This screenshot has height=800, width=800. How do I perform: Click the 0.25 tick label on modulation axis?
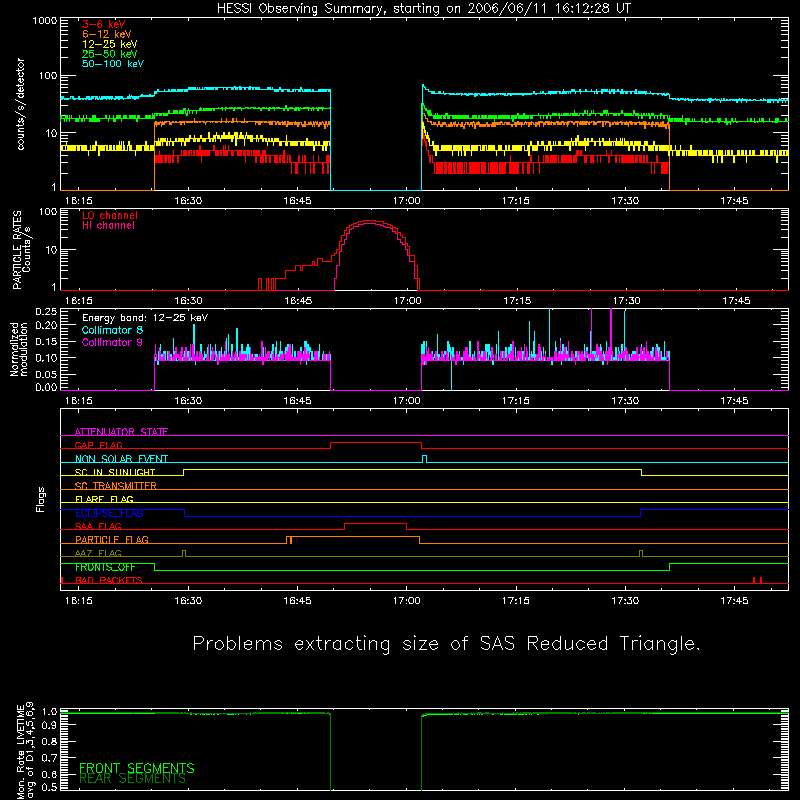click(x=46, y=312)
